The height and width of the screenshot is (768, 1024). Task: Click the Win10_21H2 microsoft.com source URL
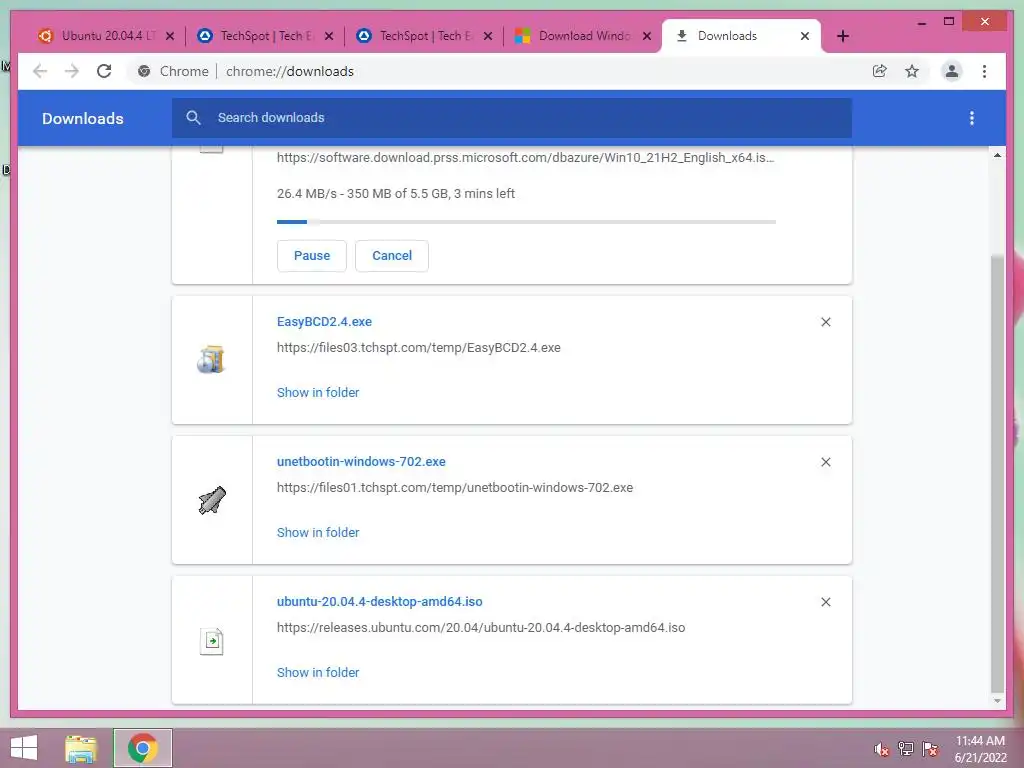click(526, 158)
